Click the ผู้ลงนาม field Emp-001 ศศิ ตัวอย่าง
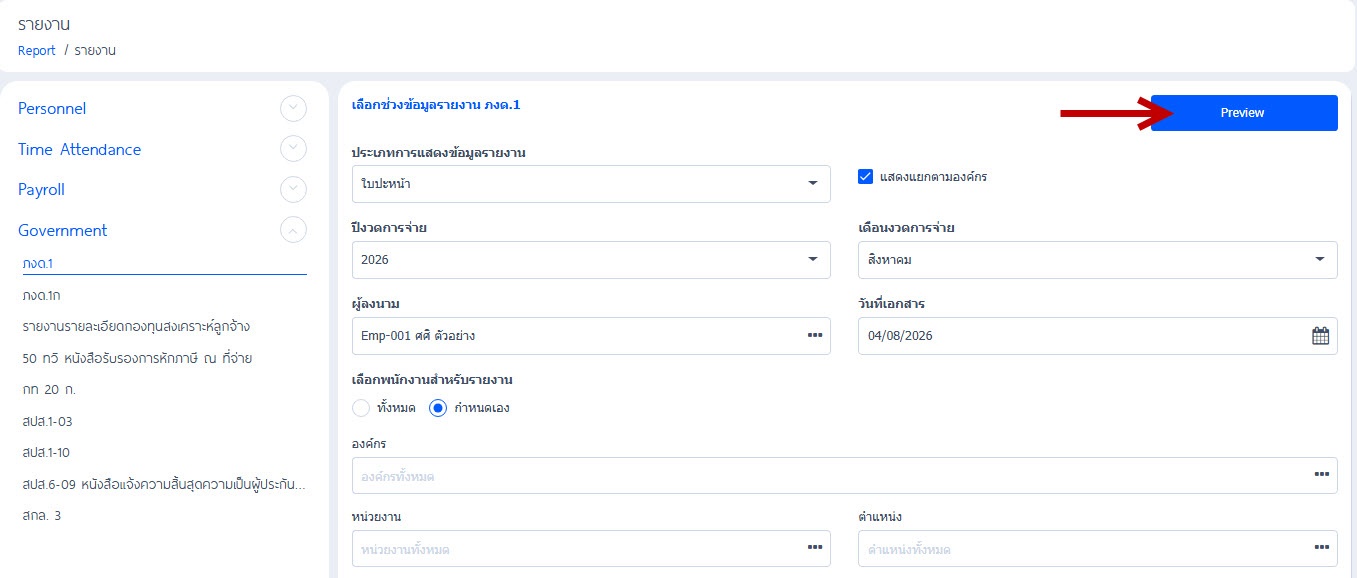The image size is (1357, 578). tap(591, 336)
